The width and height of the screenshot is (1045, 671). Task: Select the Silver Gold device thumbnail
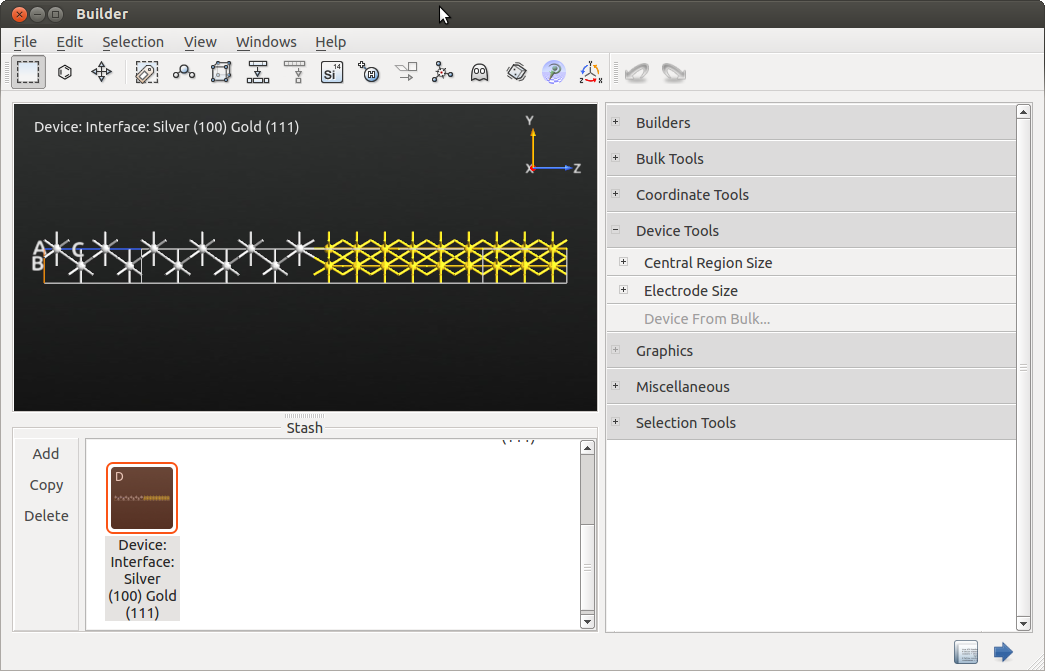pos(142,498)
